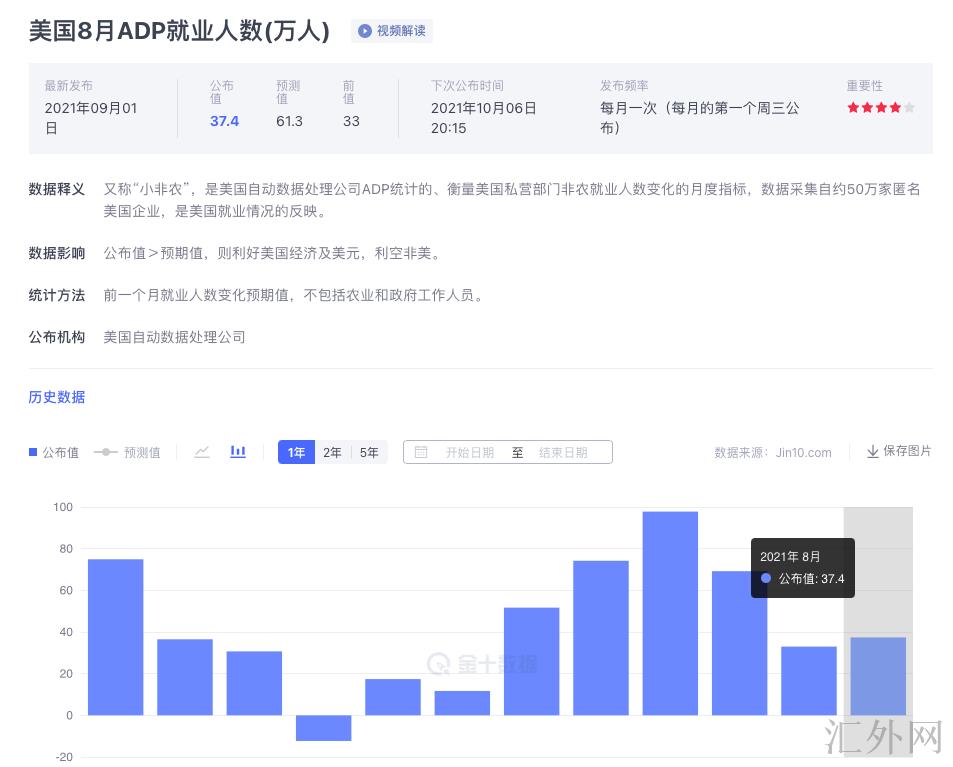Click the save image download icon
Viewport: 953px width, 767px height.
click(872, 452)
